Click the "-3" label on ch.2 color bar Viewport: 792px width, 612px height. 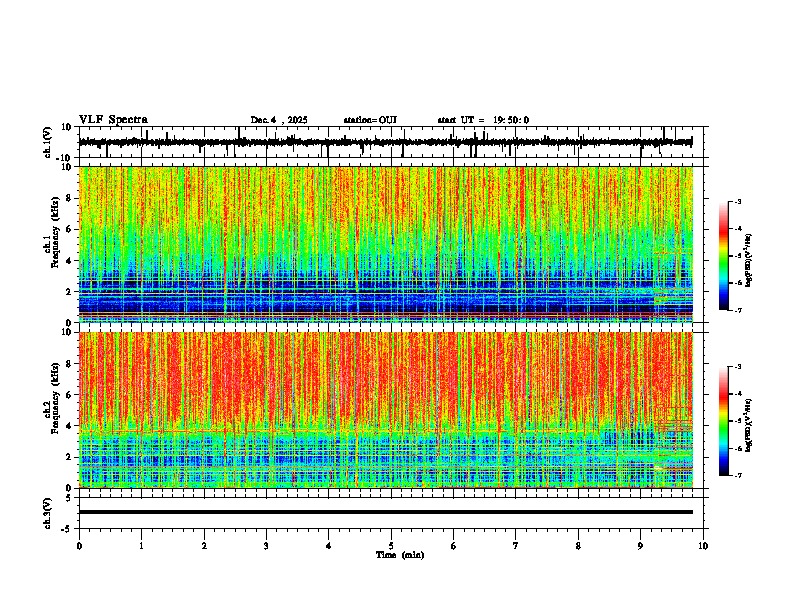(x=737, y=367)
